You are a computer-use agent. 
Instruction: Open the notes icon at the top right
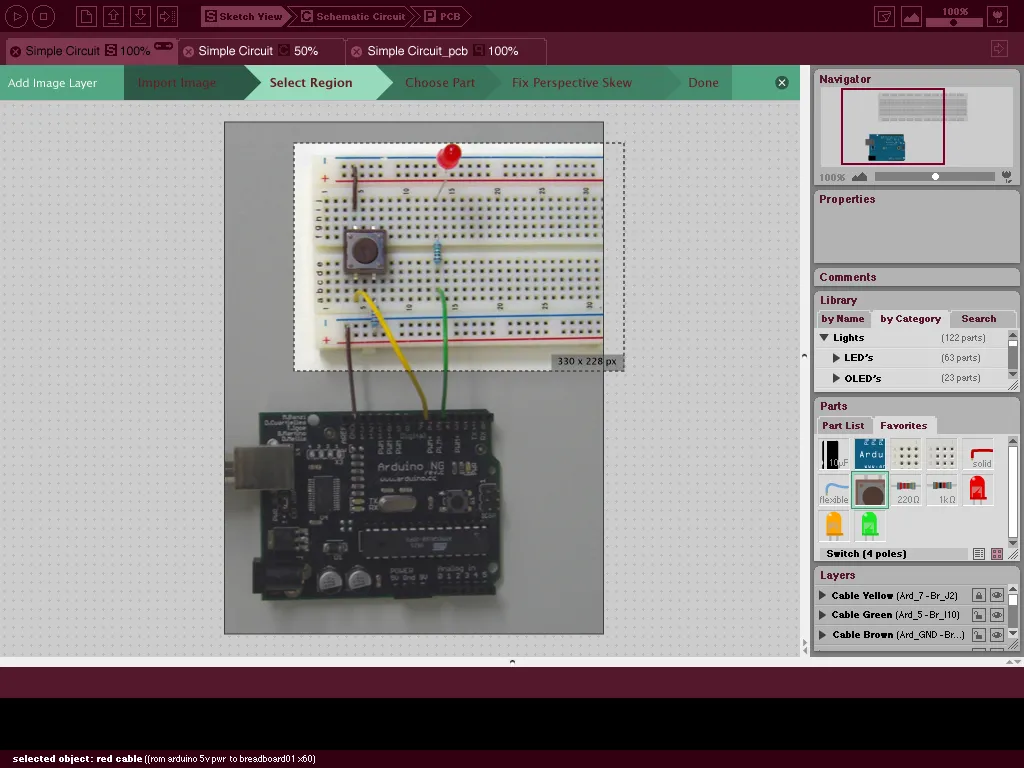click(884, 17)
